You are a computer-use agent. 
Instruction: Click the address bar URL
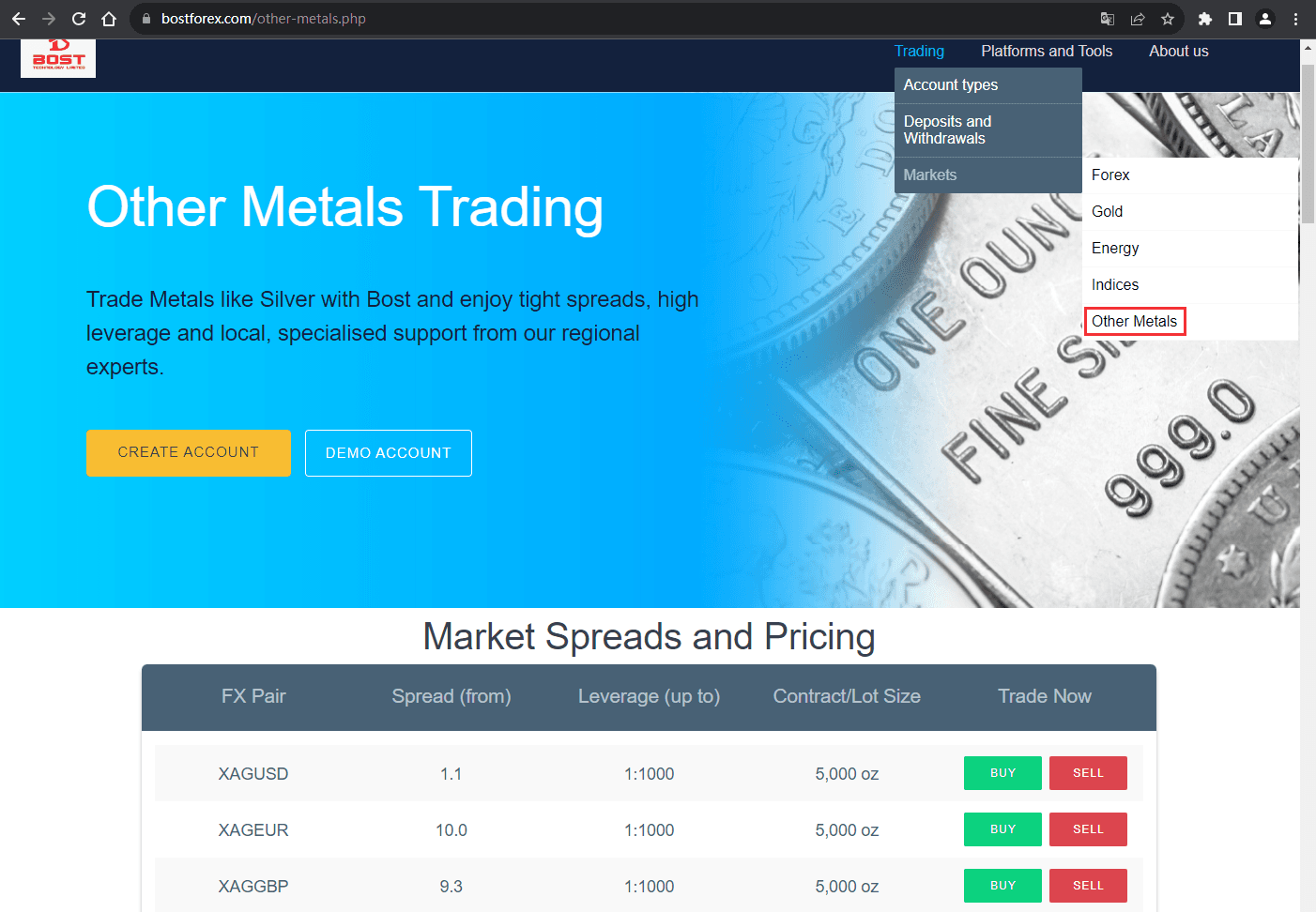[x=264, y=19]
